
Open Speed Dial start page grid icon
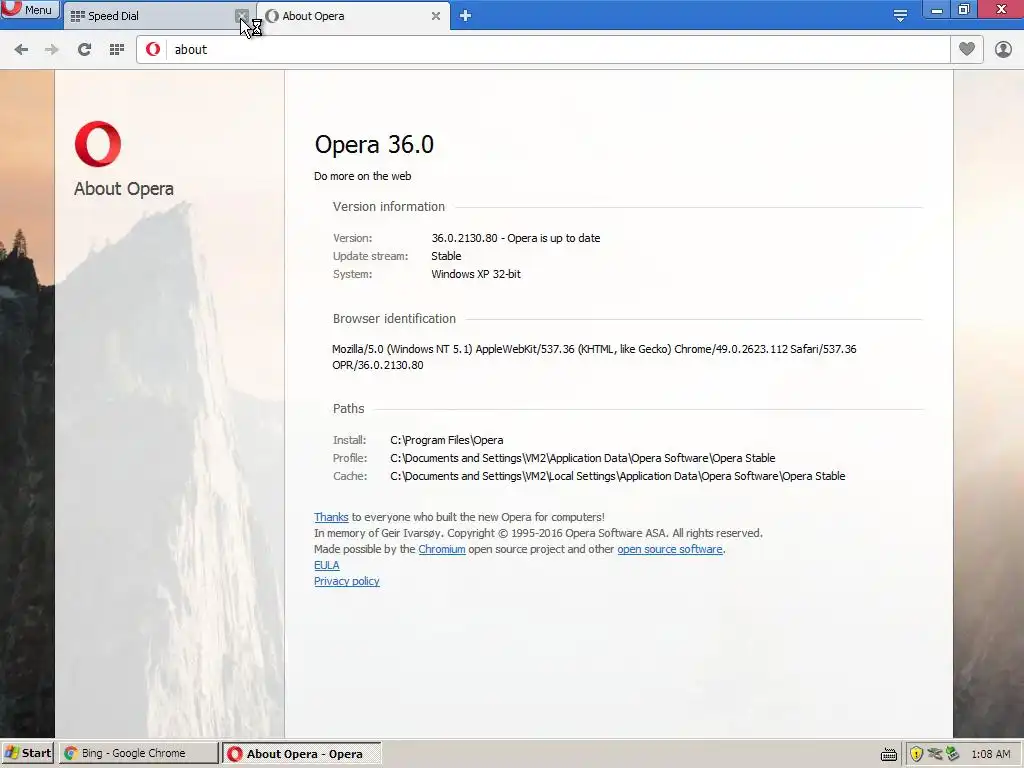point(117,50)
